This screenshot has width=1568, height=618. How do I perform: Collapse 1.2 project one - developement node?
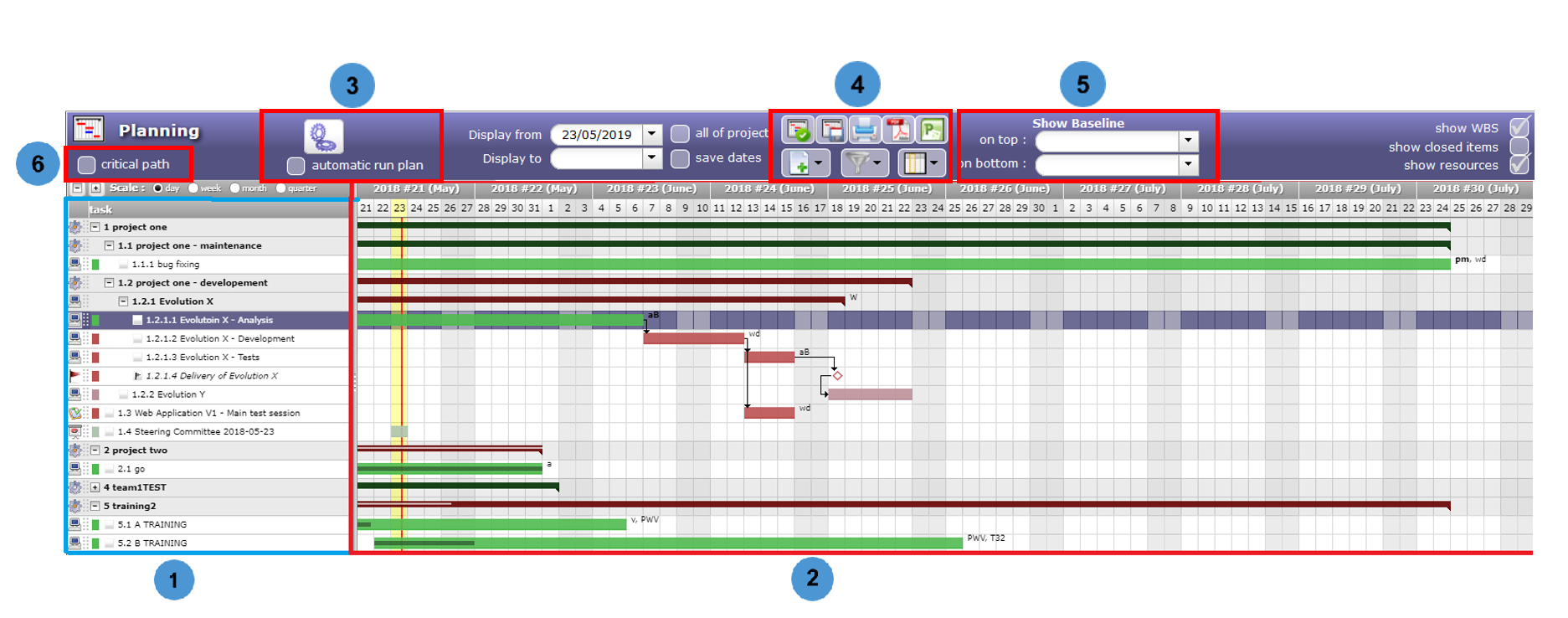[109, 282]
